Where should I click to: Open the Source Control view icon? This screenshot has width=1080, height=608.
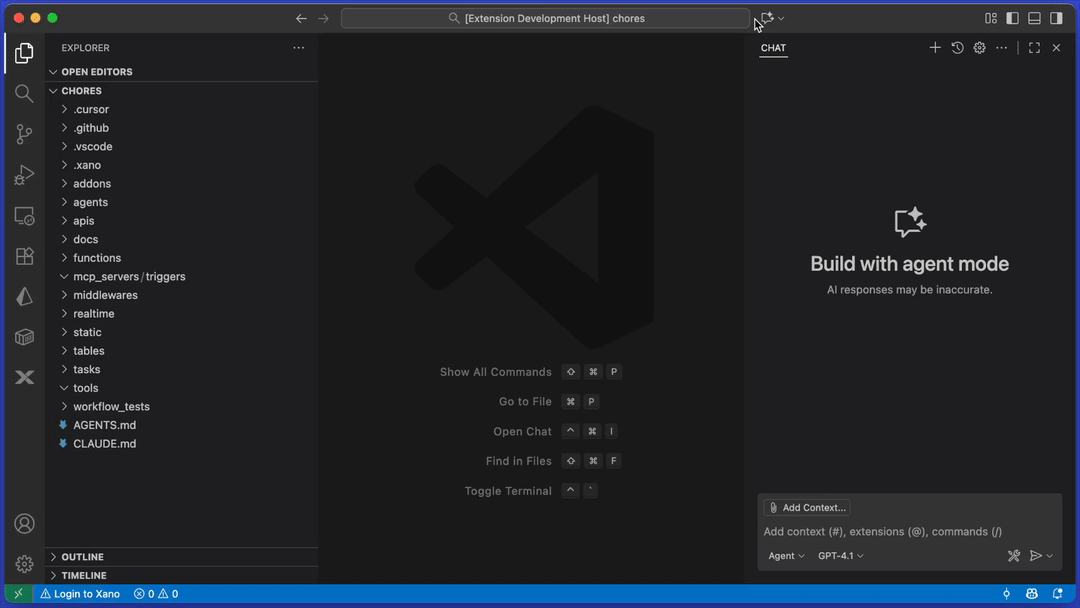(24, 134)
